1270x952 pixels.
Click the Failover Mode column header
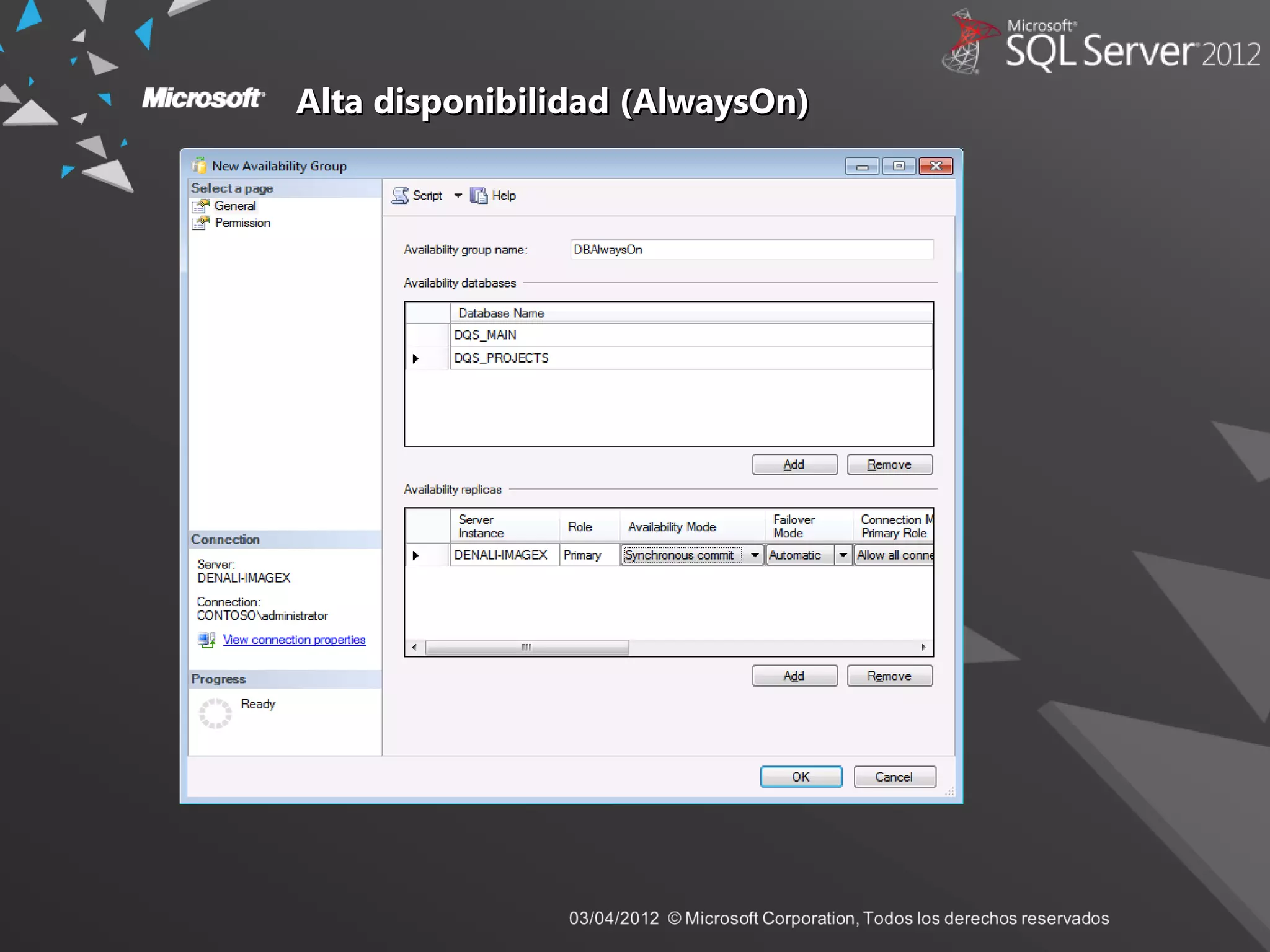[809, 526]
